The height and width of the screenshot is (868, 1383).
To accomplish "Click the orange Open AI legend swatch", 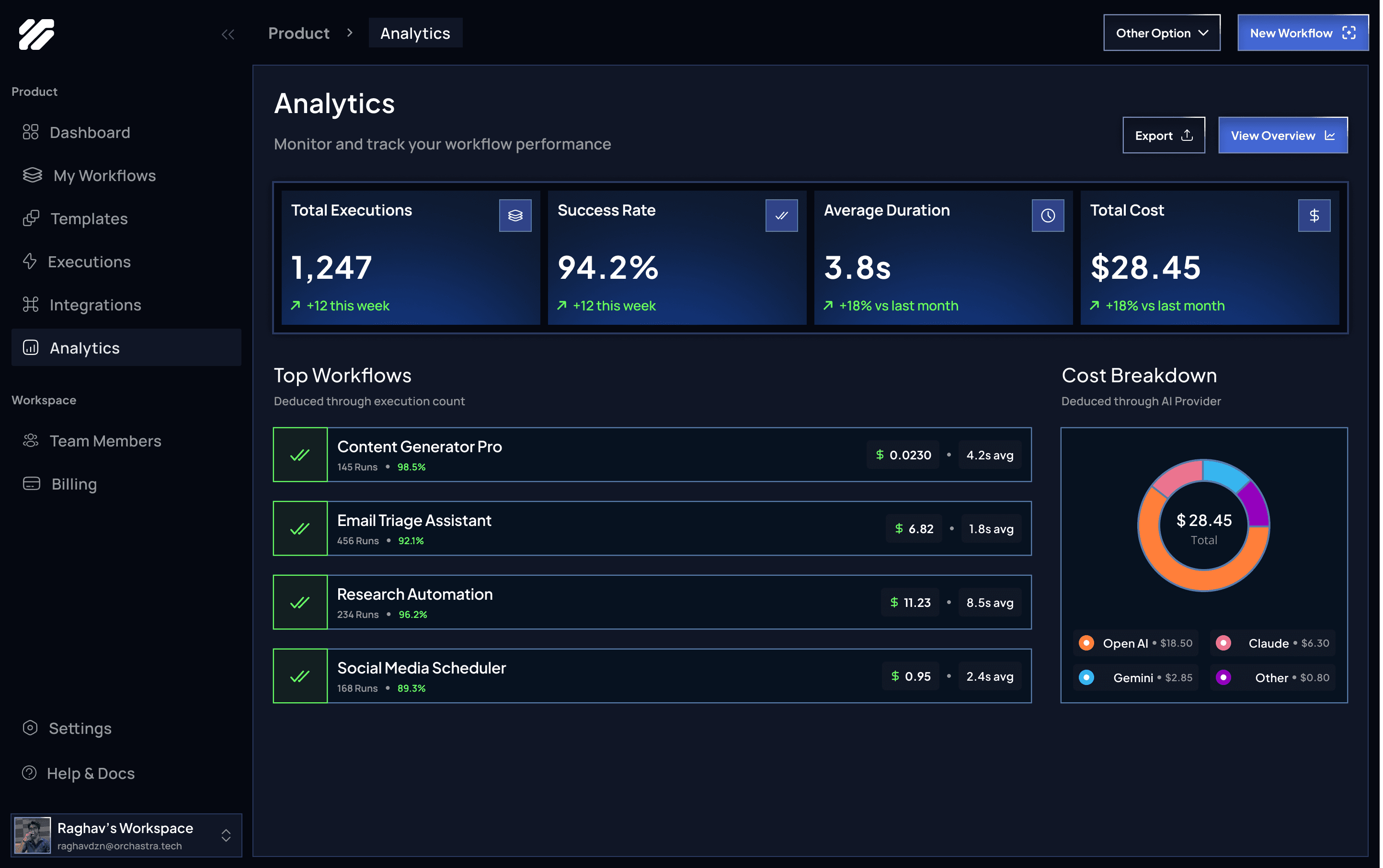I will (x=1086, y=643).
